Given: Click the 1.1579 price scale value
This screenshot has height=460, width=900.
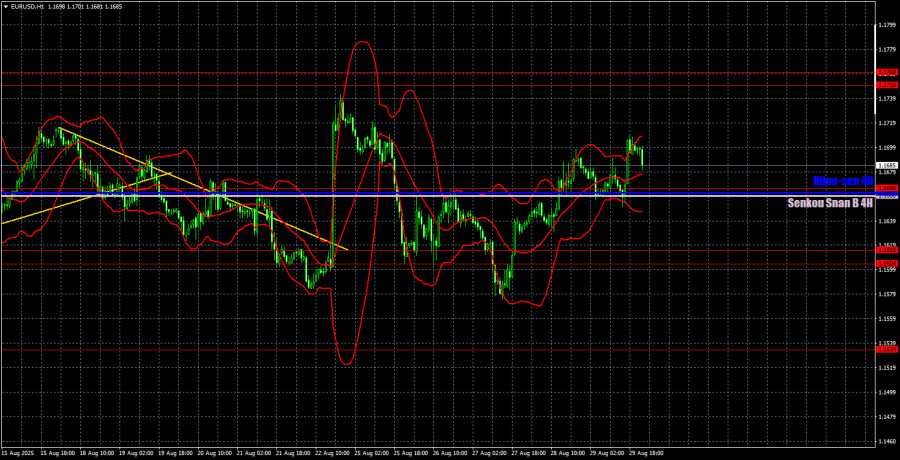Looking at the screenshot, I should [x=887, y=295].
